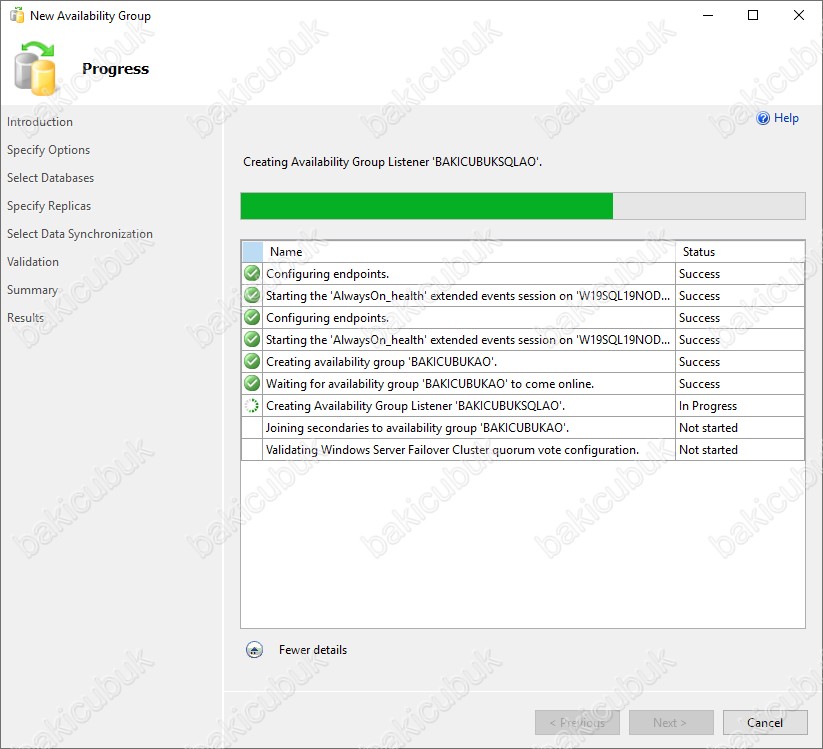Viewport: 823px width, 749px height.
Task: Select the Introduction step in sidebar
Action: 40,122
